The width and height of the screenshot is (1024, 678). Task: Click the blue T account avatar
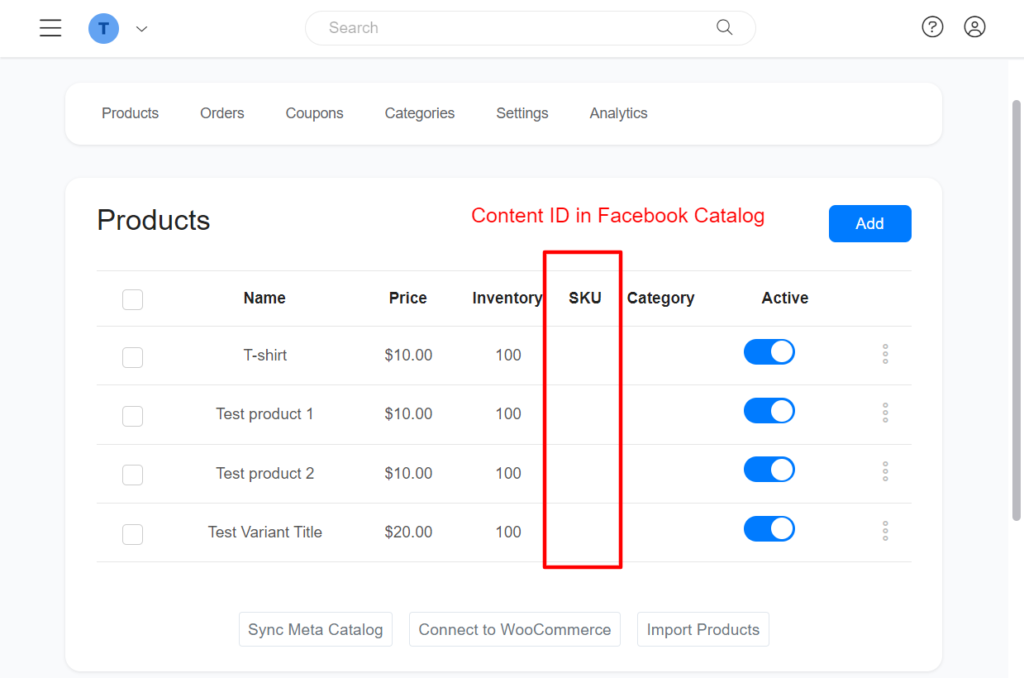click(x=103, y=28)
